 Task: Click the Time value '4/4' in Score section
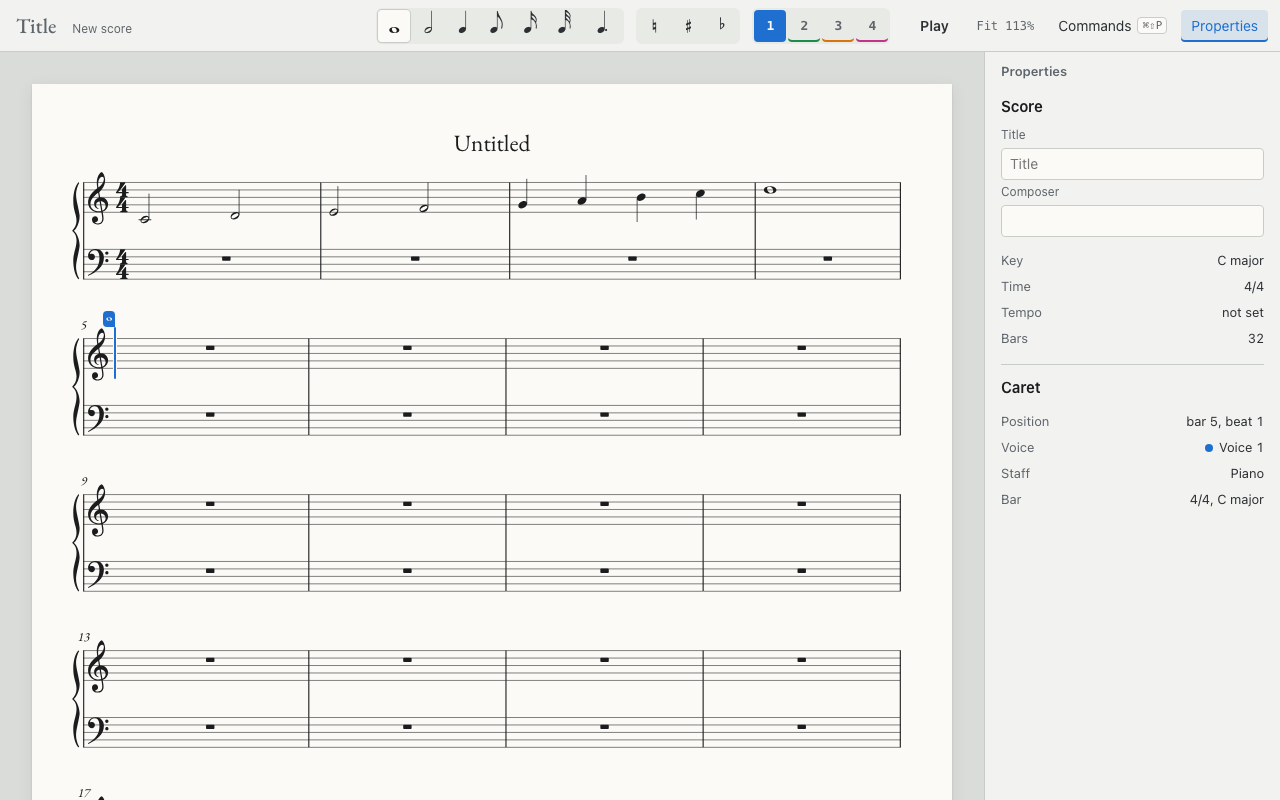pos(1254,287)
